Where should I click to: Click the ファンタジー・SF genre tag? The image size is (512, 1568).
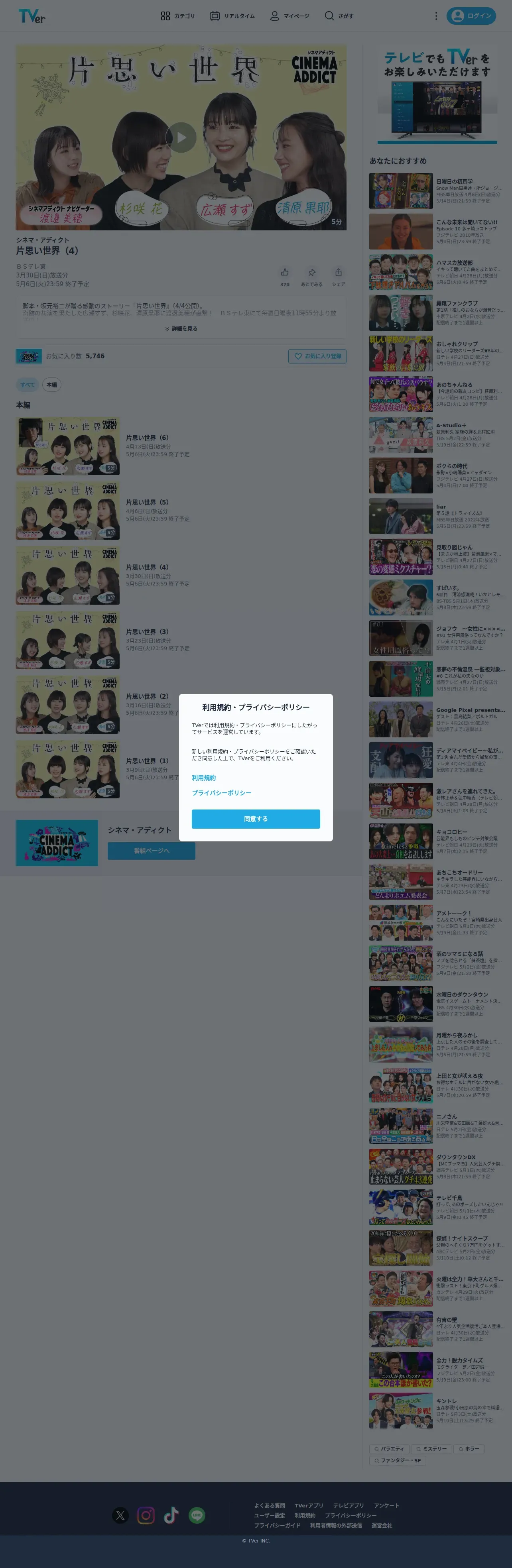point(397,1460)
